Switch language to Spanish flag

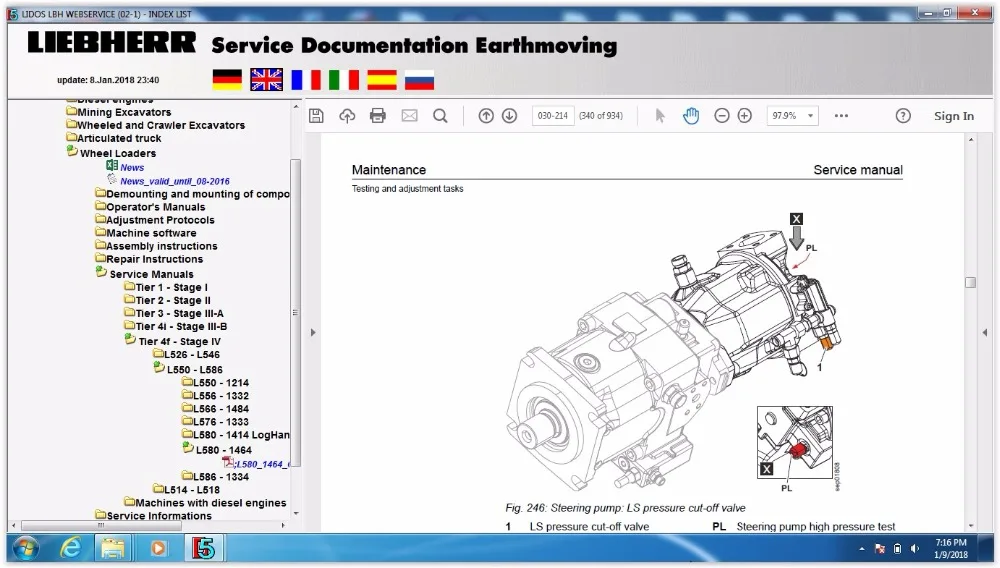[382, 80]
